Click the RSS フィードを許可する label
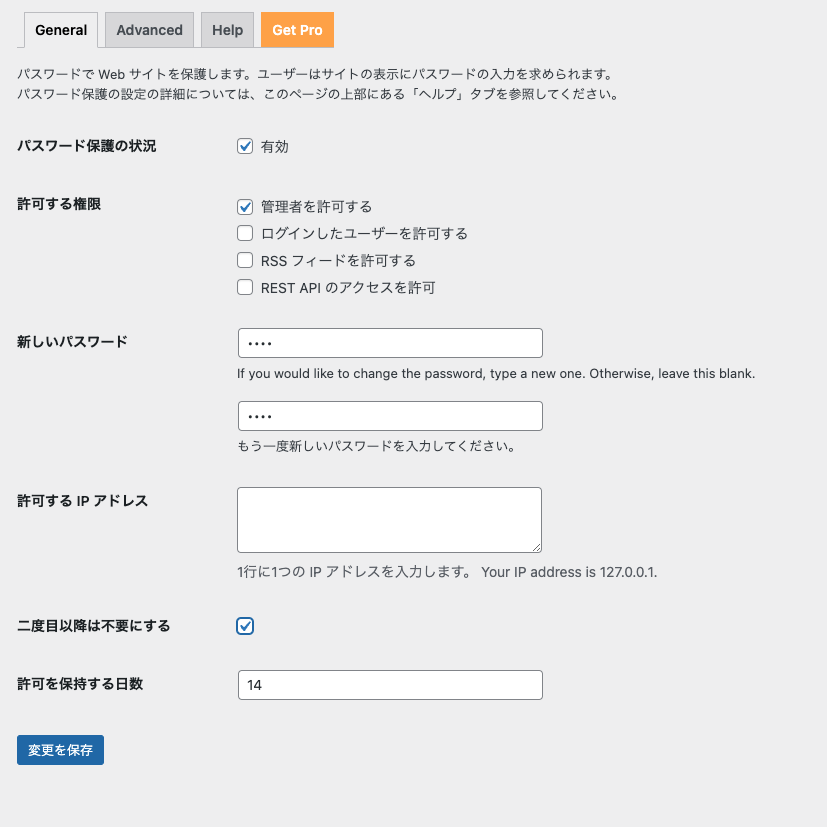 338,261
